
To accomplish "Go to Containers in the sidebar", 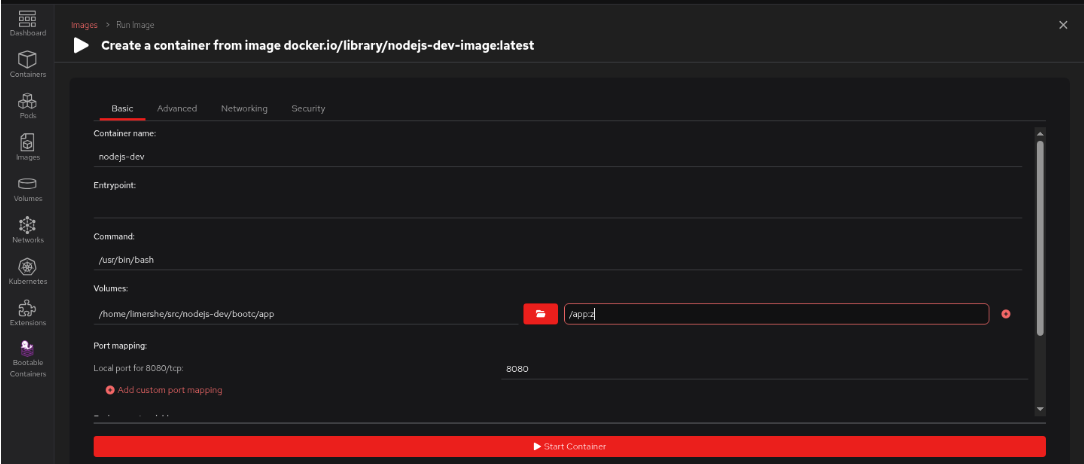I will pos(28,64).
